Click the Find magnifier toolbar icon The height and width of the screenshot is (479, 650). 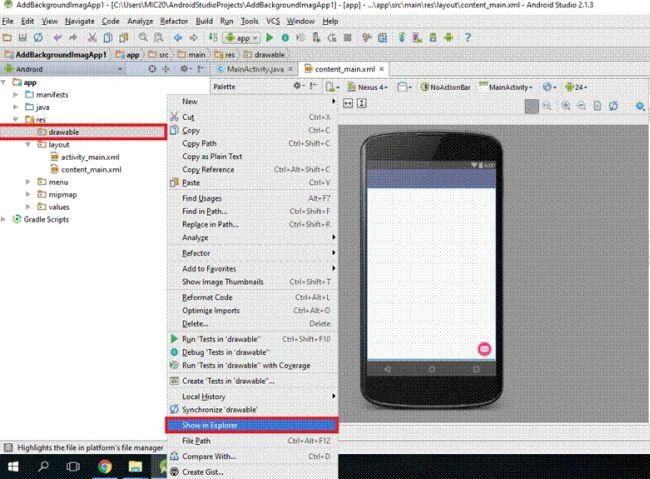143,38
